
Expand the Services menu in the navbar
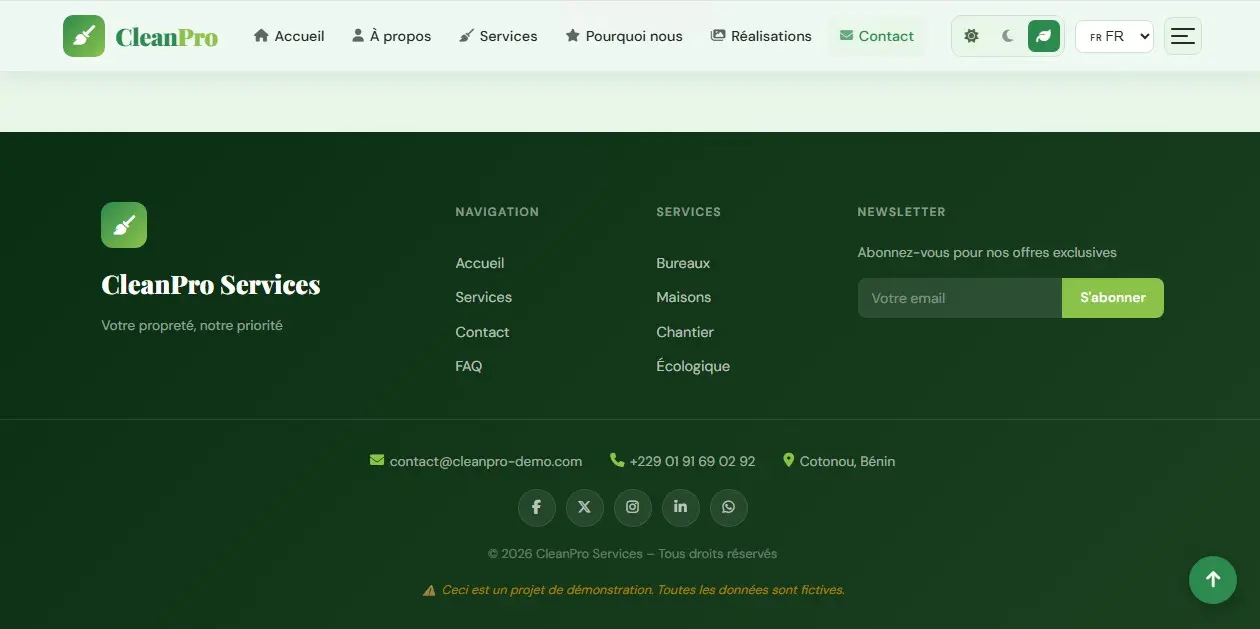[498, 35]
